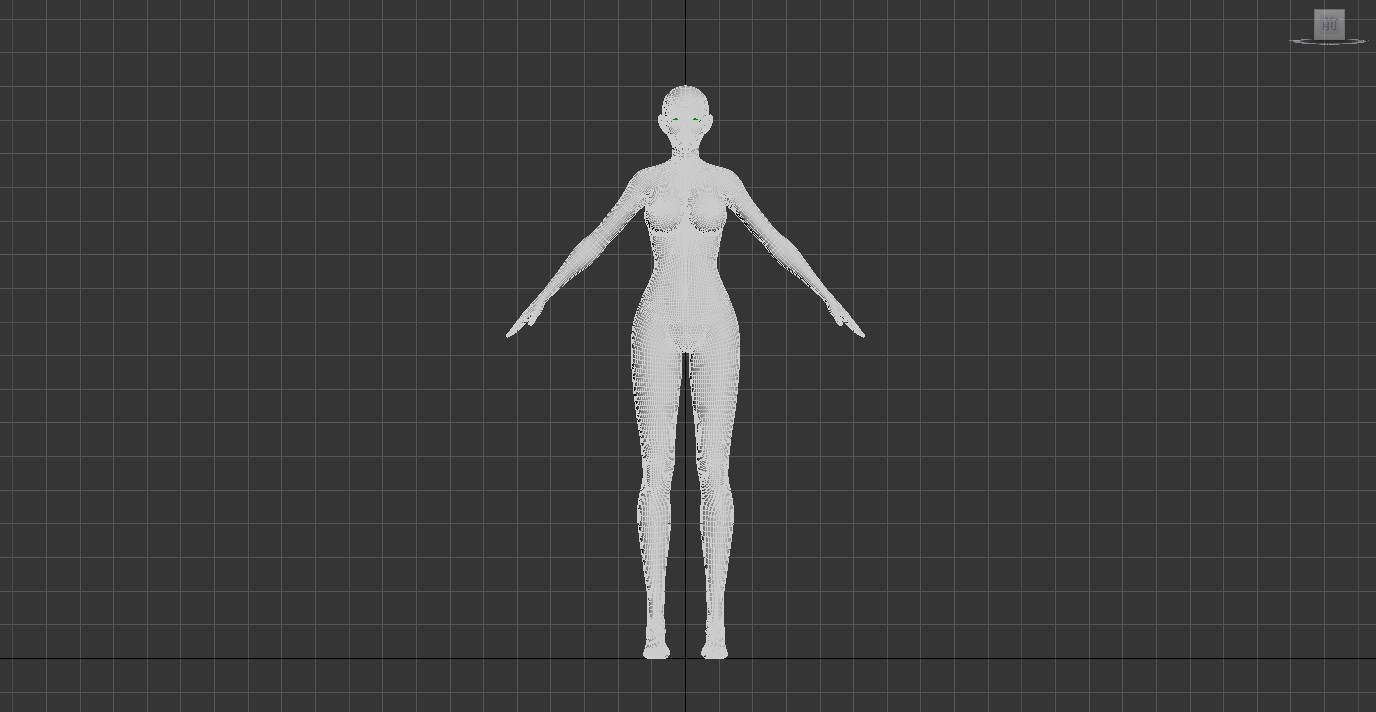Screen dimensions: 1376x712
Task: Click the origin where black axis lines cross
Action: click(685, 658)
